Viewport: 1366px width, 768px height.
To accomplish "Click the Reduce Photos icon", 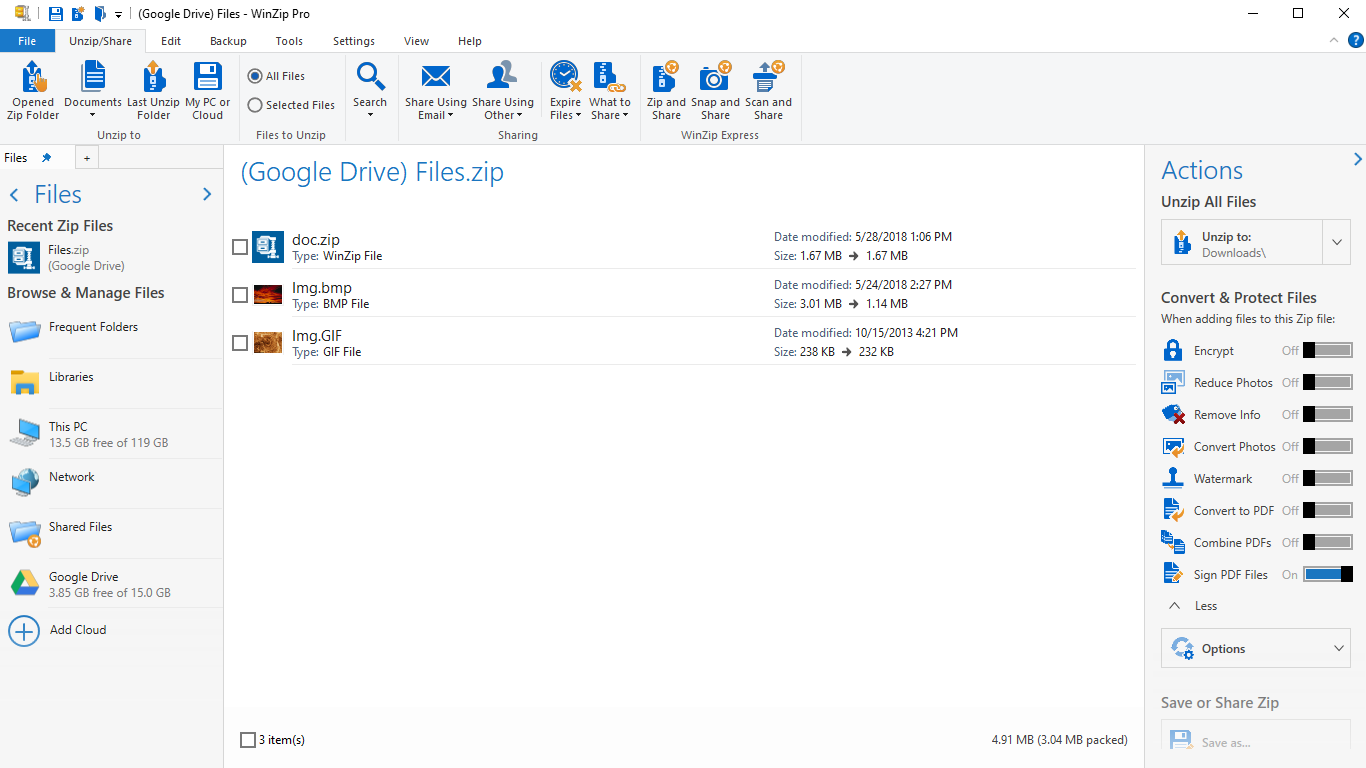I will 1173,382.
